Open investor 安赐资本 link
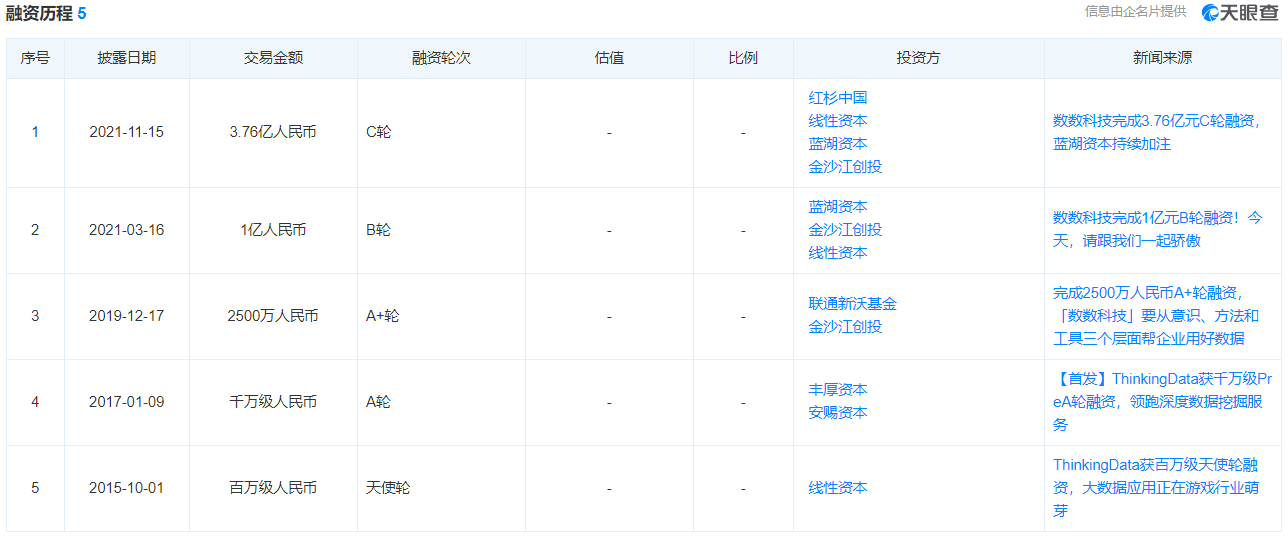Viewport: 1288px width, 538px height. 838,413
